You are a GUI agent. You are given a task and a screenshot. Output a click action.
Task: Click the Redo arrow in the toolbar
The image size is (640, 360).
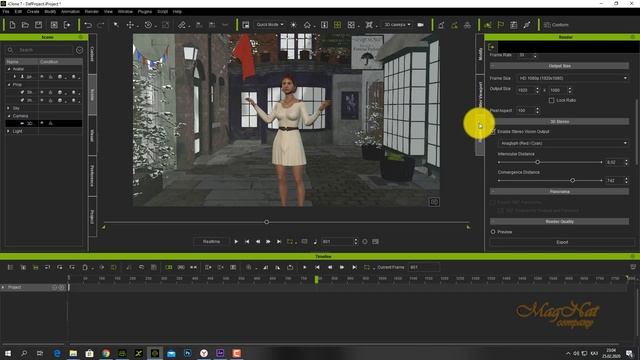coord(101,25)
